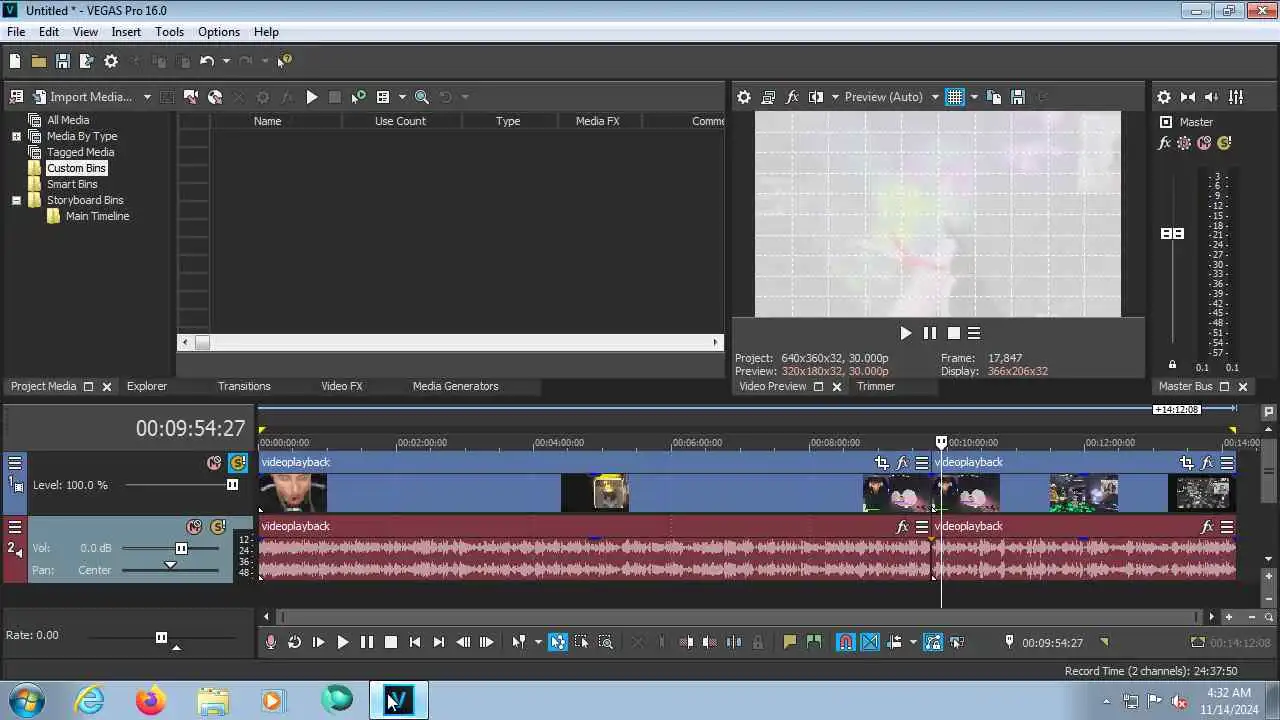This screenshot has width=1280, height=720.
Task: Toggle the preview overlay grid icon
Action: click(x=955, y=97)
